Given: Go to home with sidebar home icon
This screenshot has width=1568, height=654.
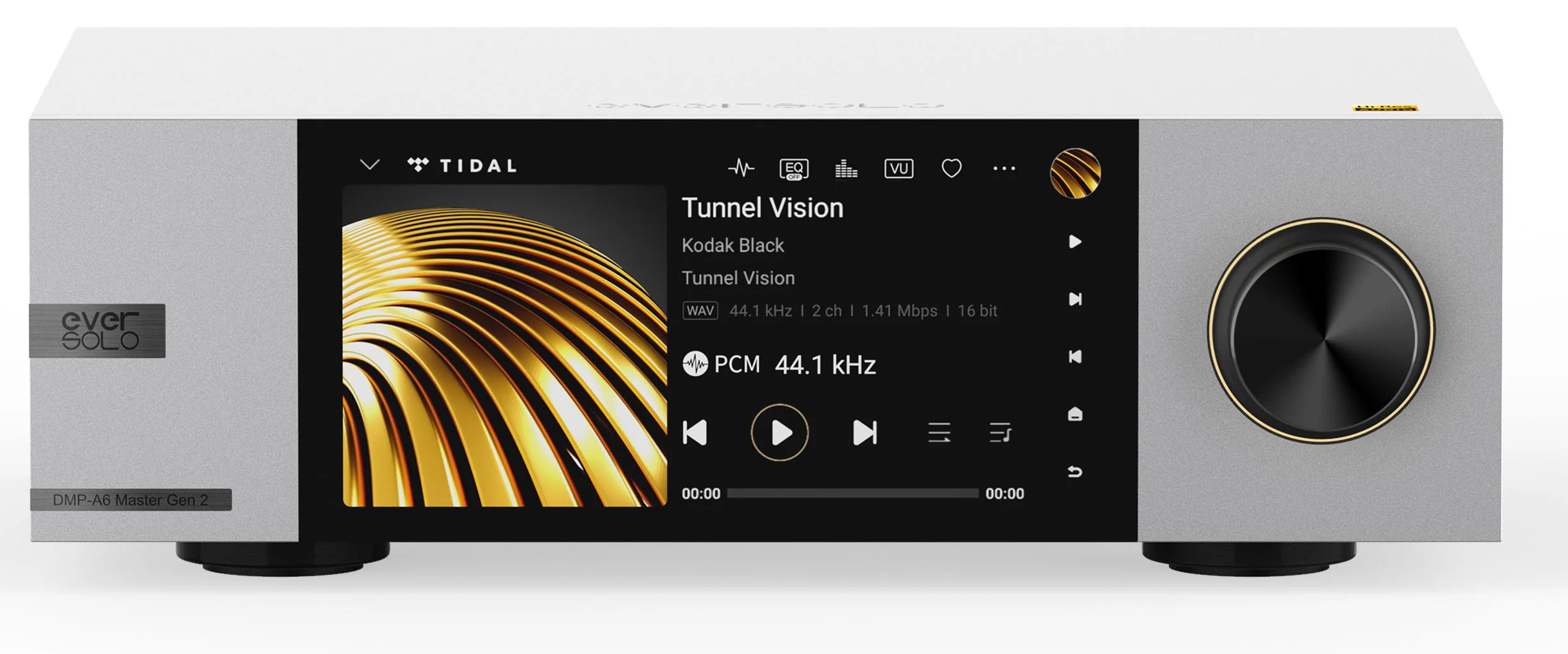Looking at the screenshot, I should [x=1075, y=414].
